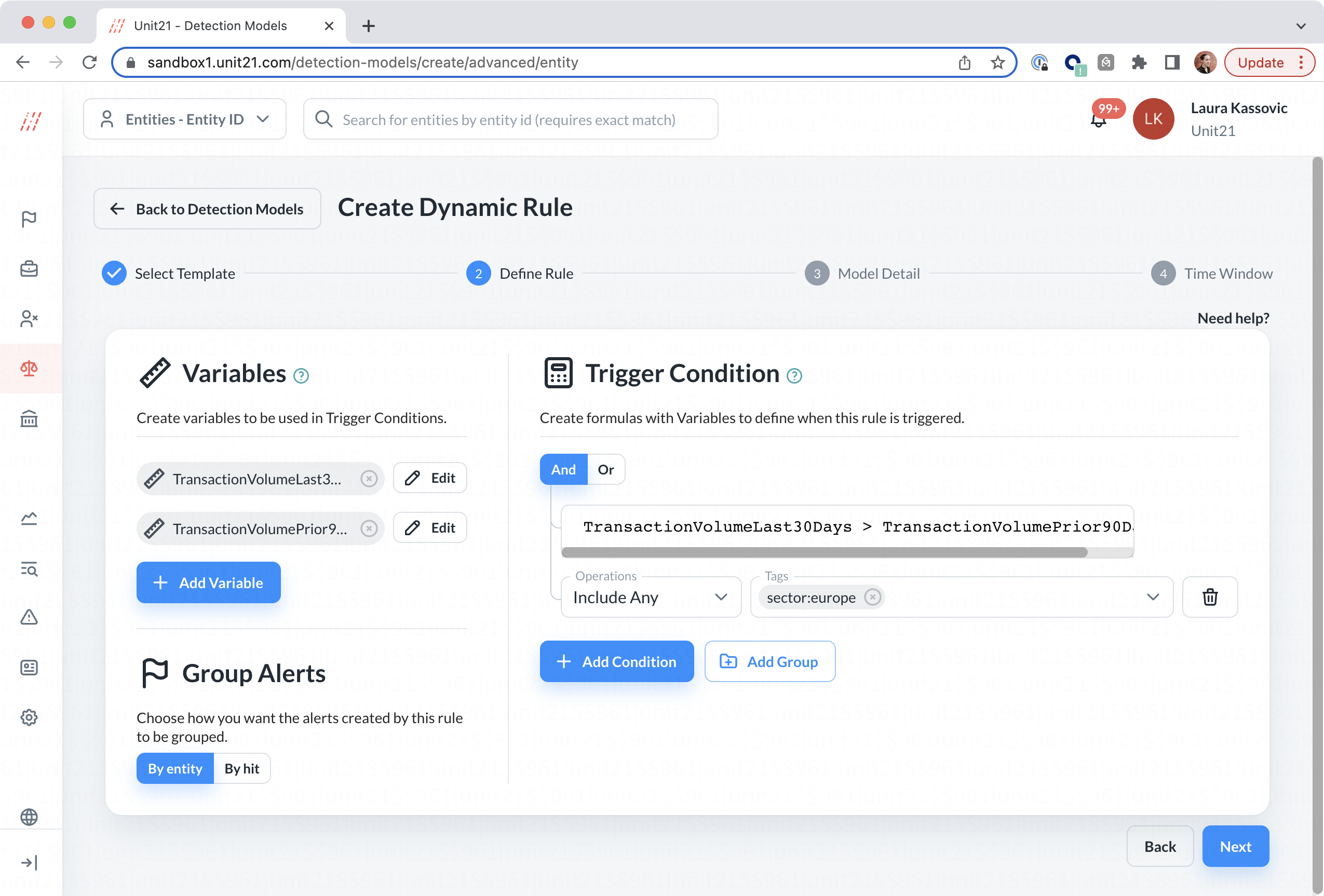Open Entities - Entity ID search type dropdown
This screenshot has width=1324, height=896.
click(x=185, y=119)
